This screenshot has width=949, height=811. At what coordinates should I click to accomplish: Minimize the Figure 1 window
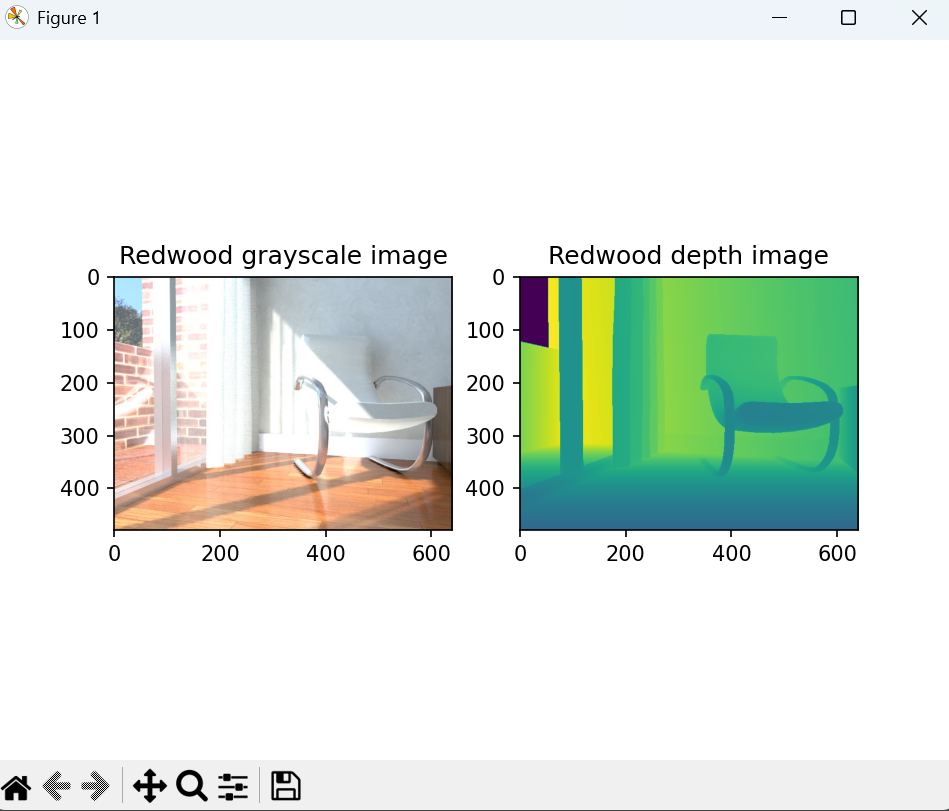[780, 18]
